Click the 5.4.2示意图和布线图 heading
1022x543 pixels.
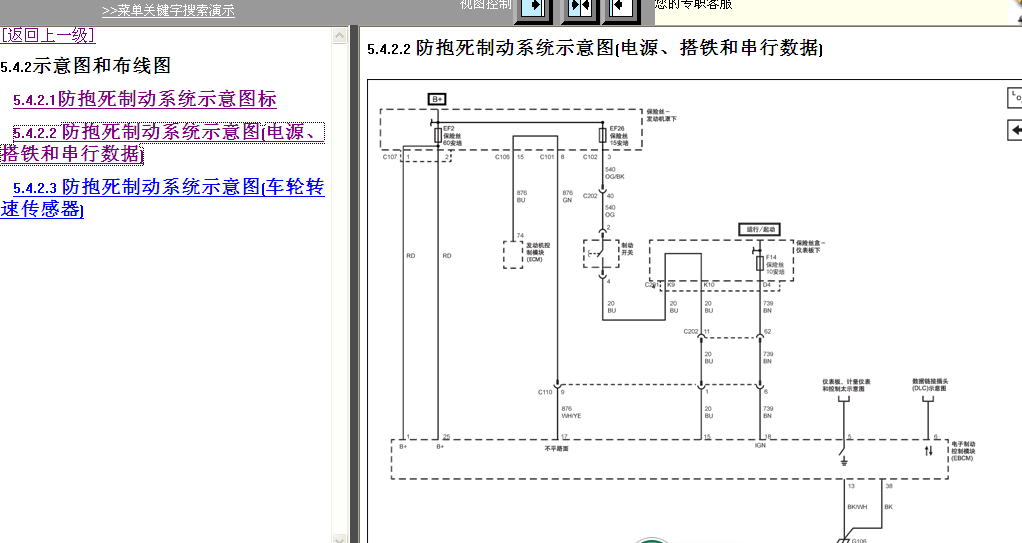click(x=85, y=66)
